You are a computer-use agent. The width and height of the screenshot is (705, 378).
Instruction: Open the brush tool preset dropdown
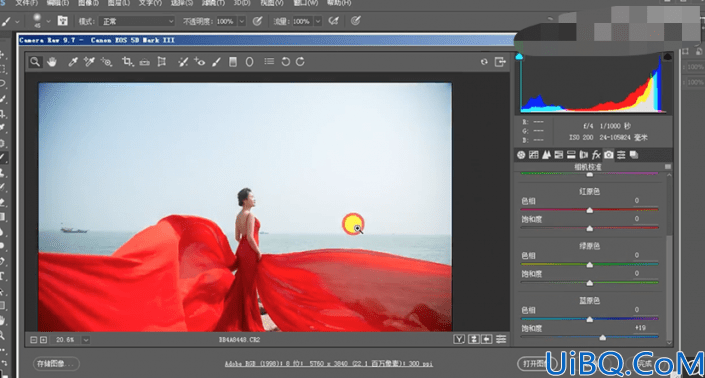[17, 21]
